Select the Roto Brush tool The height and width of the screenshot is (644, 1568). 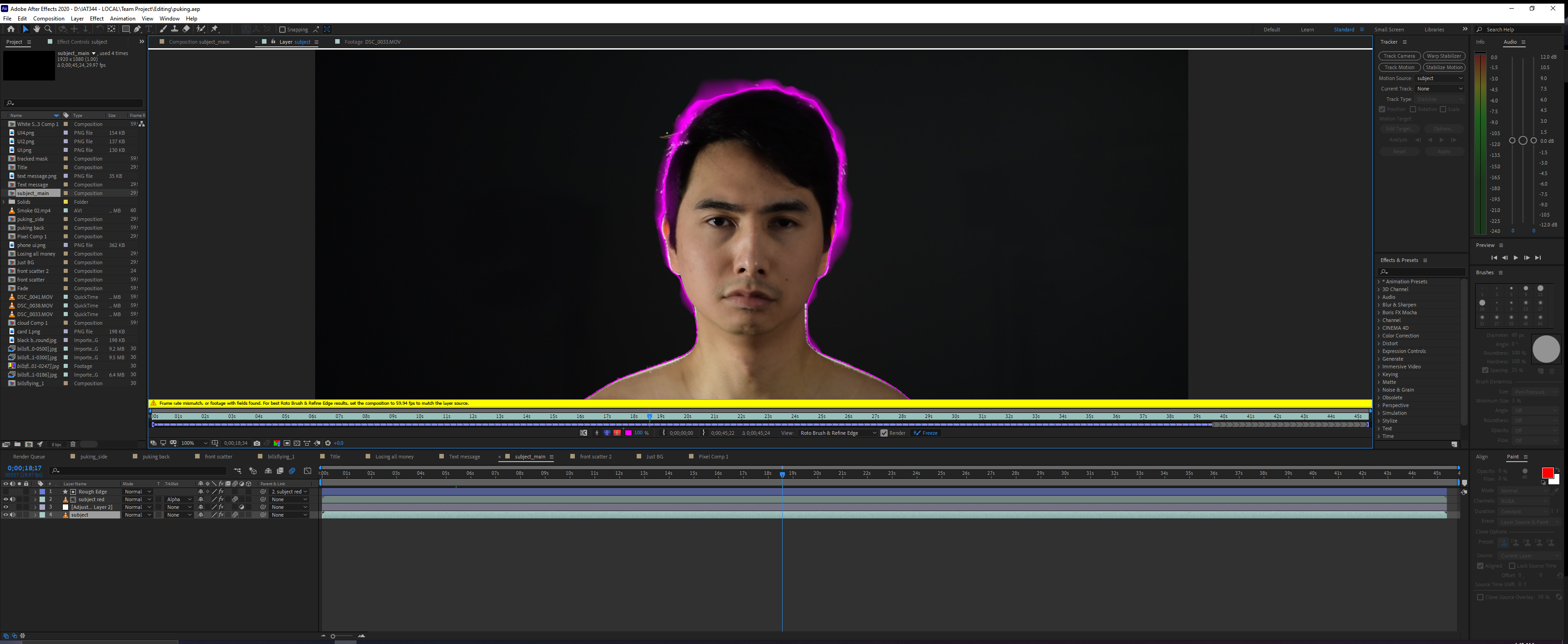[201, 29]
